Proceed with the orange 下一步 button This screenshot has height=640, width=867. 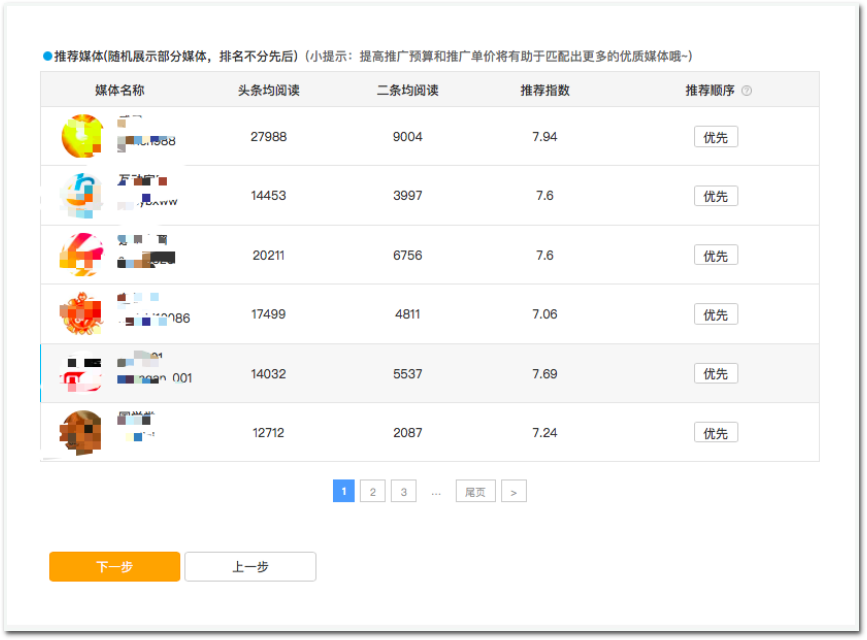[x=114, y=567]
